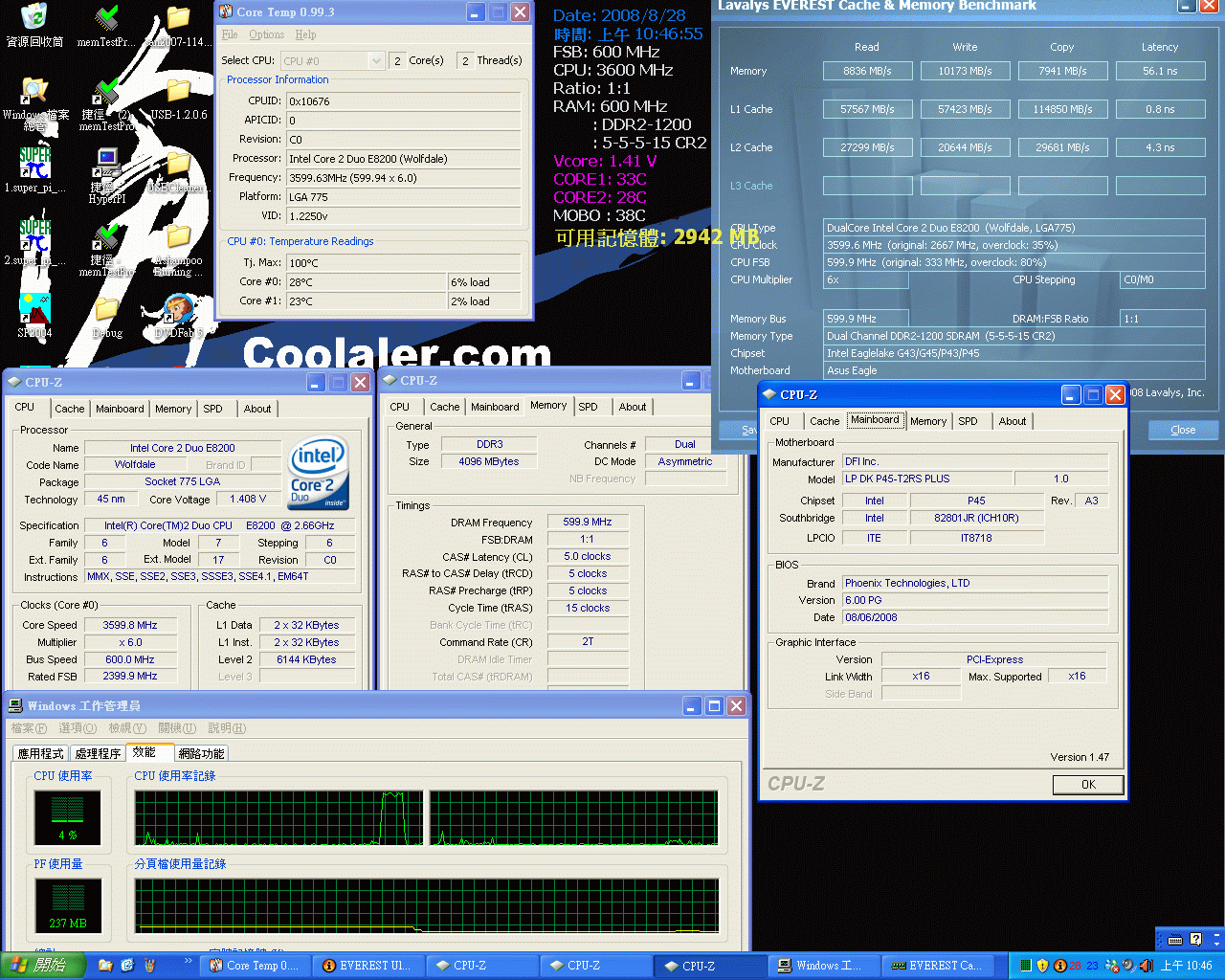Open About tab in CPU-Z memory timings window
Image resolution: width=1225 pixels, height=980 pixels.
[633, 407]
